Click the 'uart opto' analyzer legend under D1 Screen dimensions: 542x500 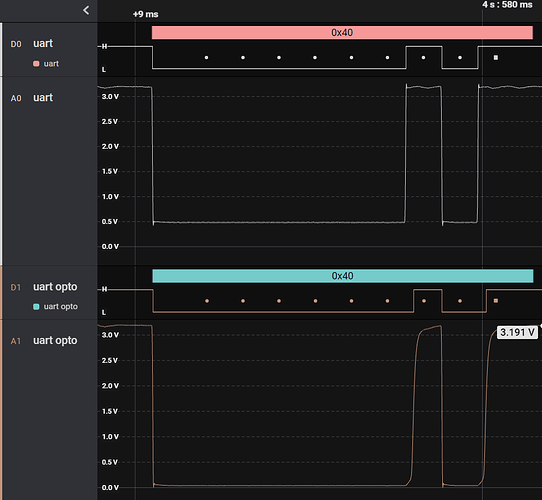tap(60, 307)
